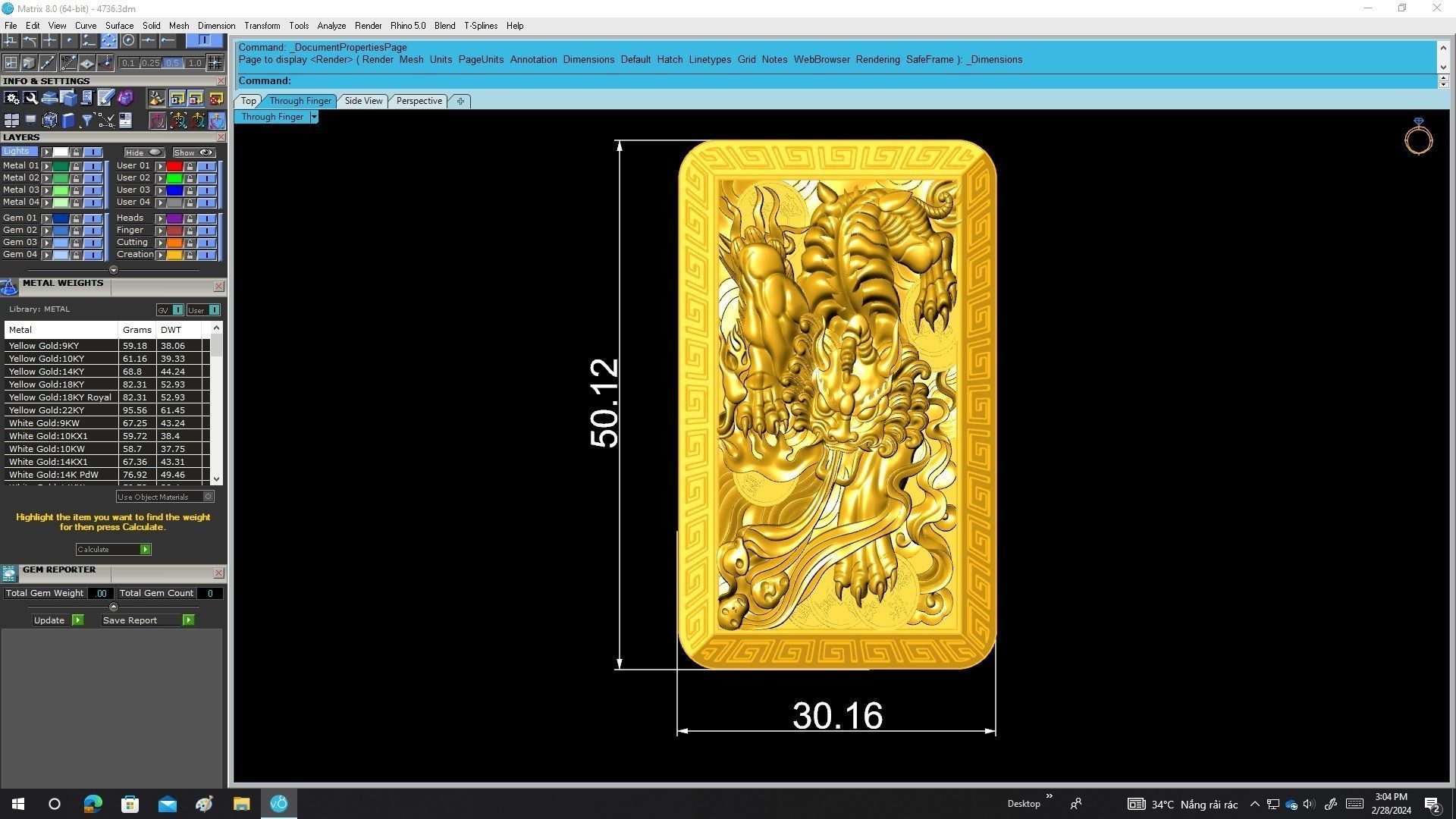Click the four-viewport layout icon
This screenshot has width=1456, height=819.
pyautogui.click(x=11, y=121)
